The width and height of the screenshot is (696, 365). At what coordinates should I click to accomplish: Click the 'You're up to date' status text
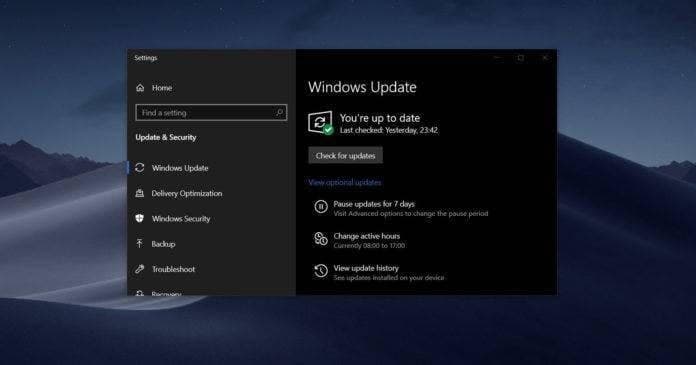[x=380, y=118]
